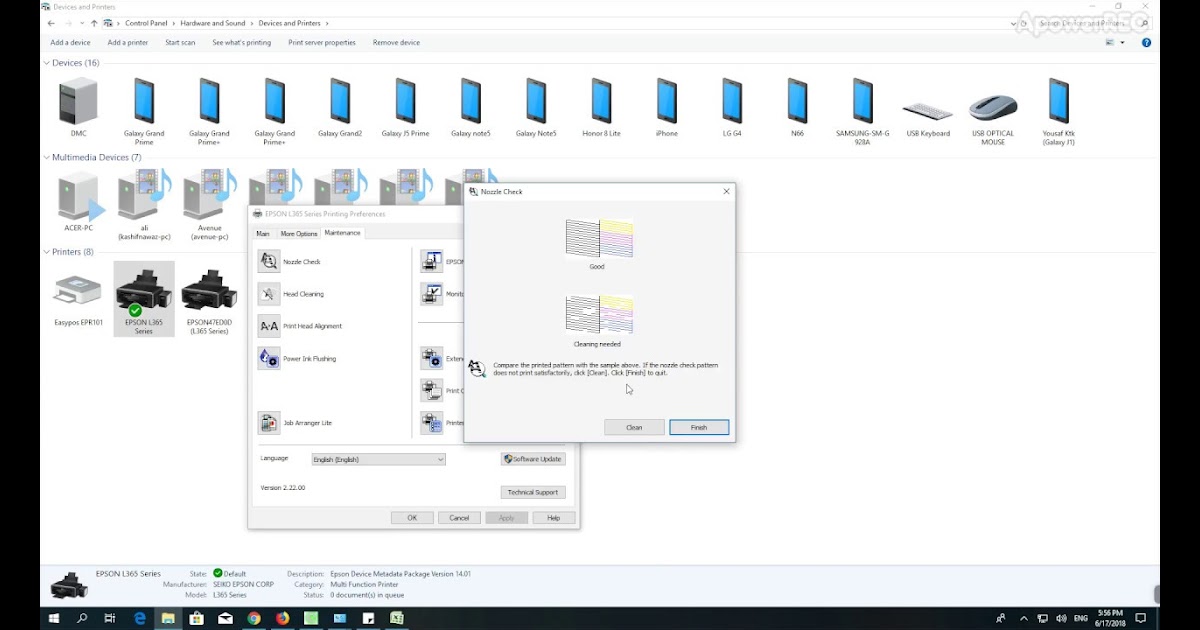Image resolution: width=1200 pixels, height=630 pixels.
Task: Open Microsoft Edge from the taskbar
Action: point(140,619)
